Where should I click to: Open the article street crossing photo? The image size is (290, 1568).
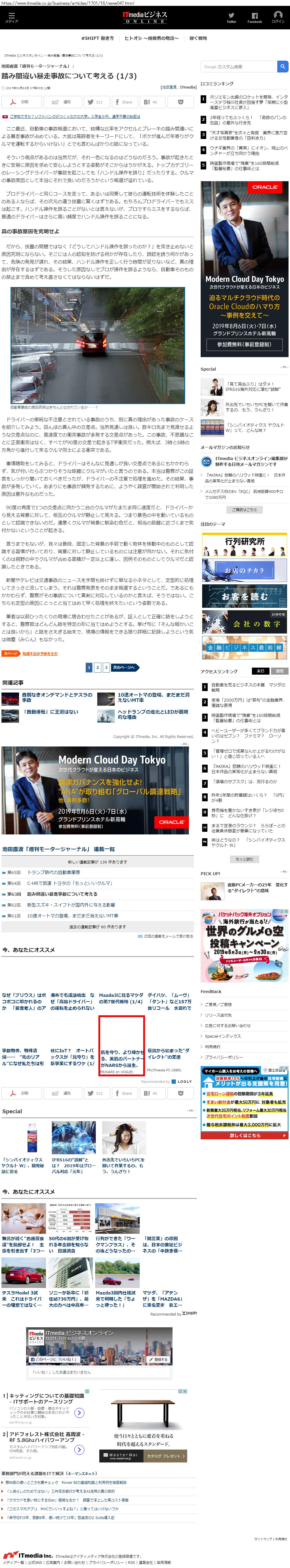pyautogui.click(x=98, y=345)
